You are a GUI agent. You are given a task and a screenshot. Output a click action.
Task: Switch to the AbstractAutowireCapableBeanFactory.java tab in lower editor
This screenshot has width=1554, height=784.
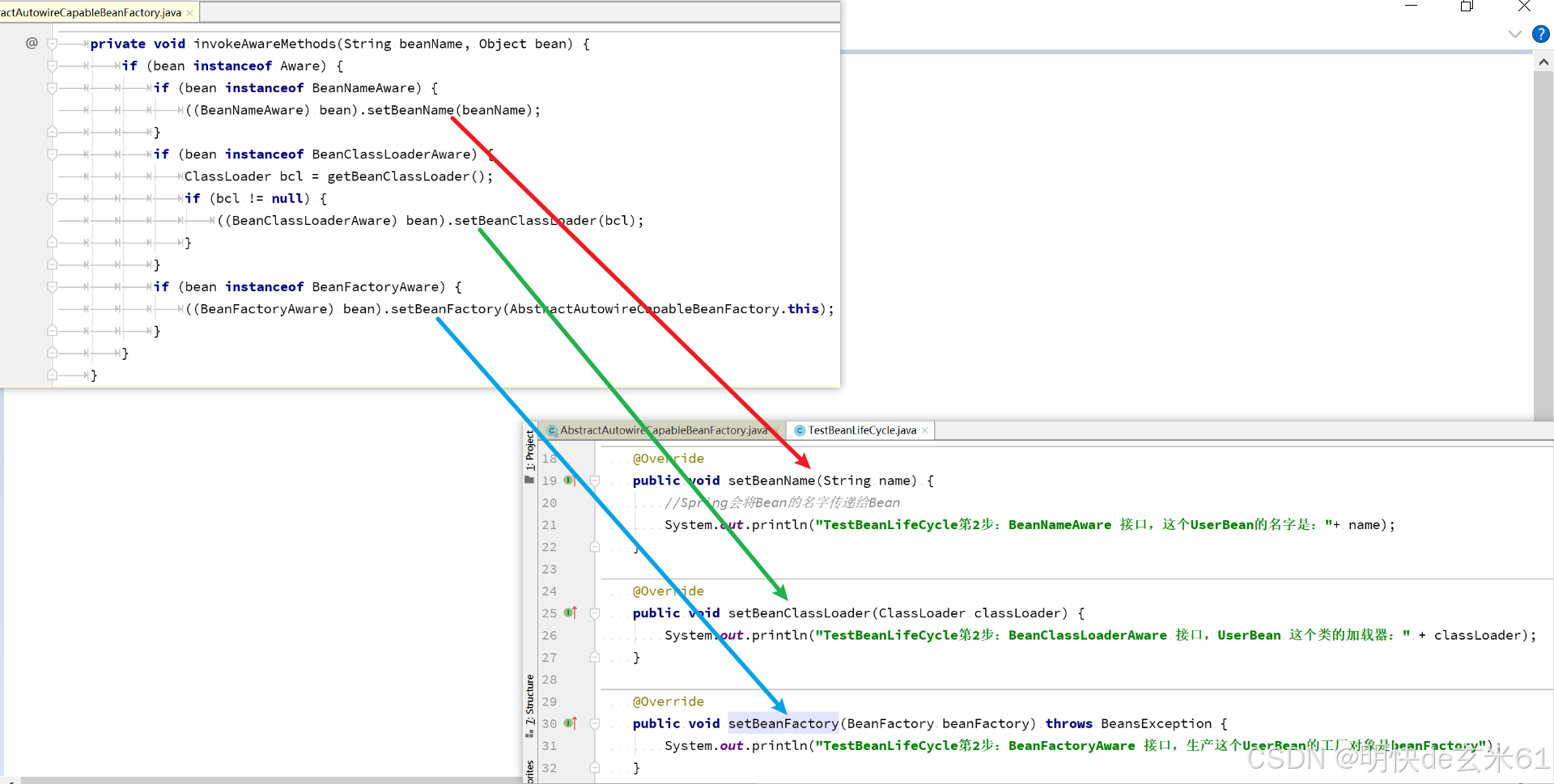coord(663,430)
